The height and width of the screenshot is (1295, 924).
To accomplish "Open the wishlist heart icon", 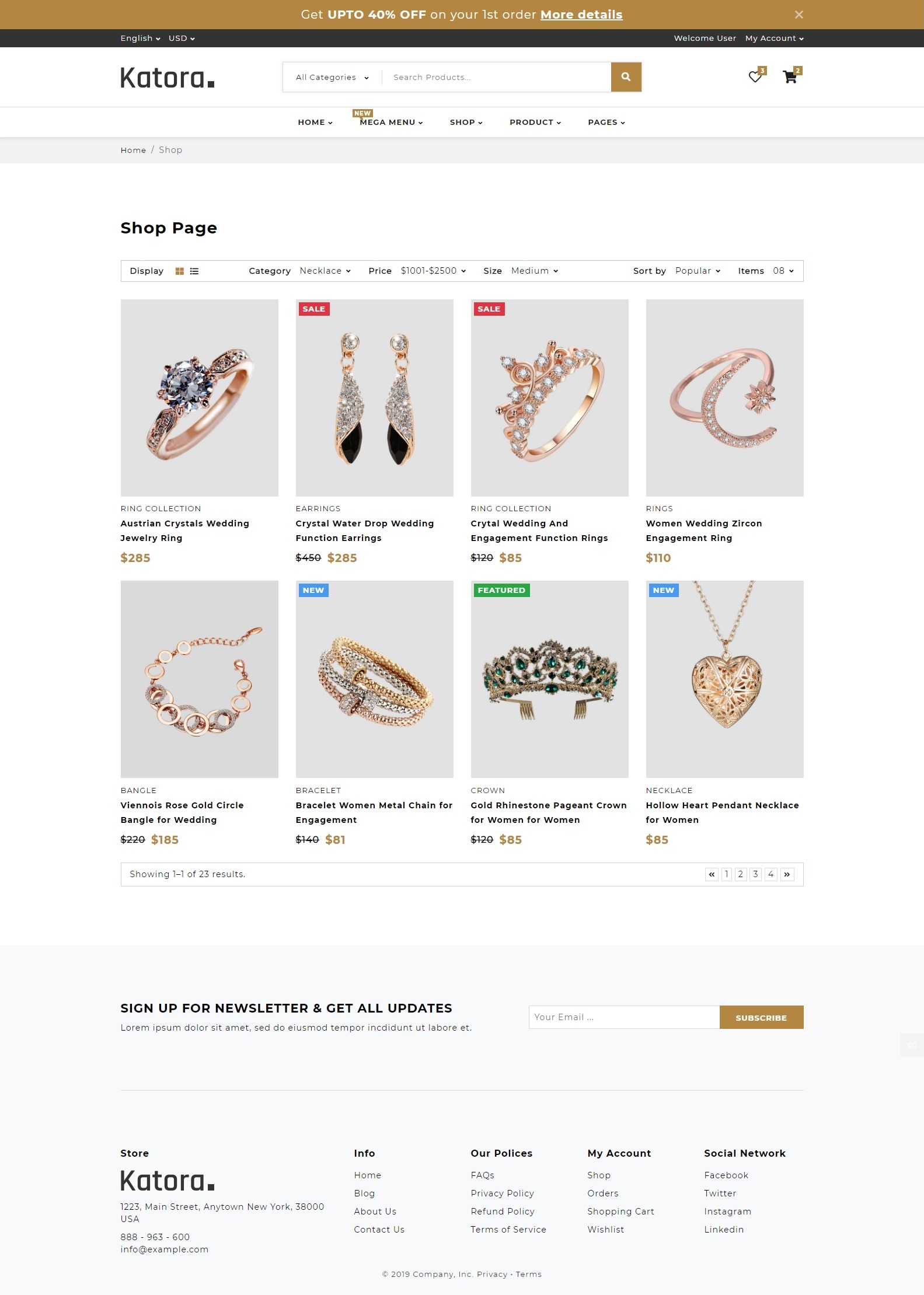I will pos(755,77).
